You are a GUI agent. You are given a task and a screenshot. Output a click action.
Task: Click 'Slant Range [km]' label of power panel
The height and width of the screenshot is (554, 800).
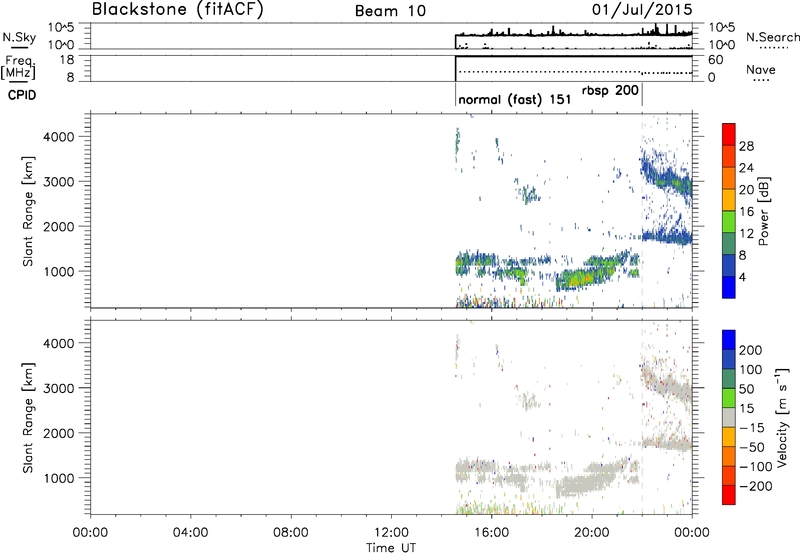28,211
